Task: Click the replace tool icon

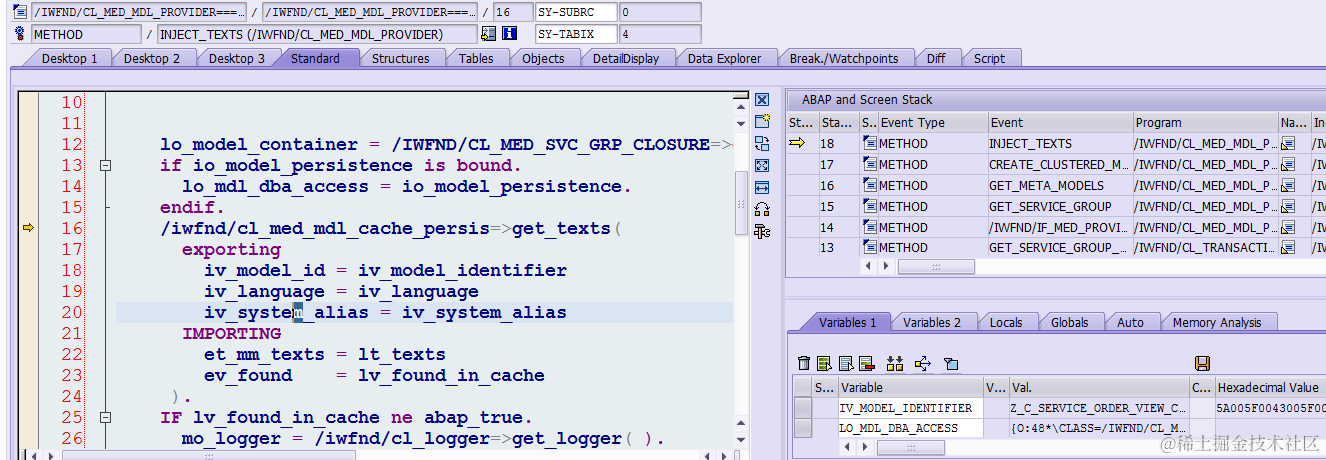Action: coord(762,143)
